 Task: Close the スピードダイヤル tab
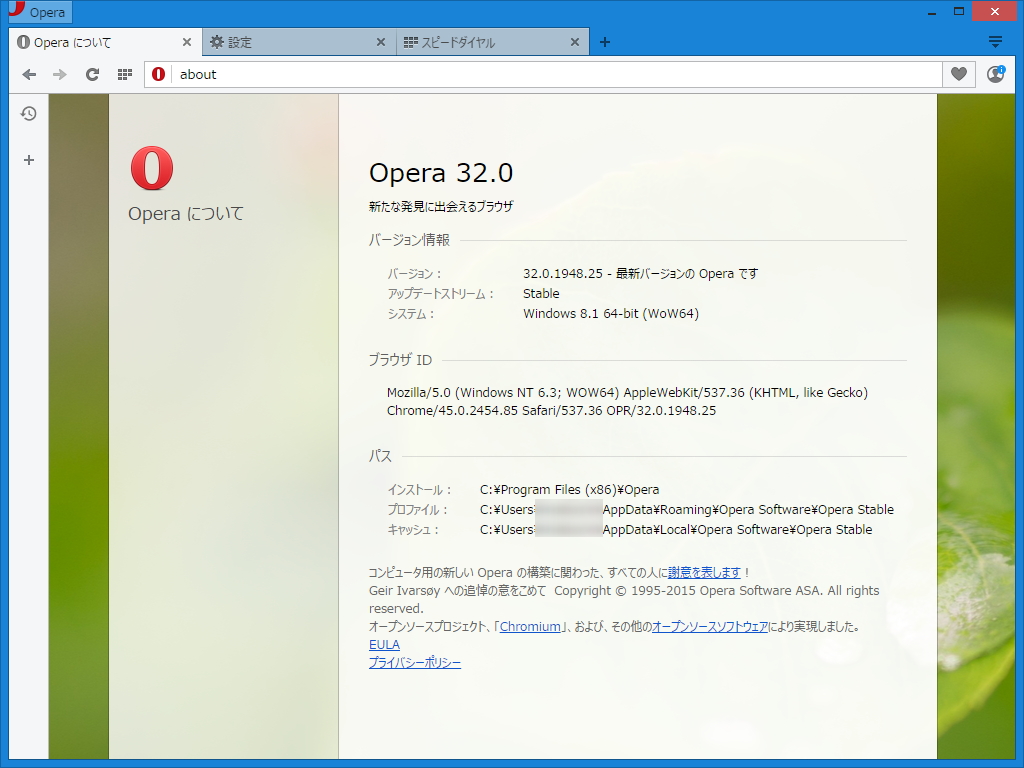[x=574, y=42]
